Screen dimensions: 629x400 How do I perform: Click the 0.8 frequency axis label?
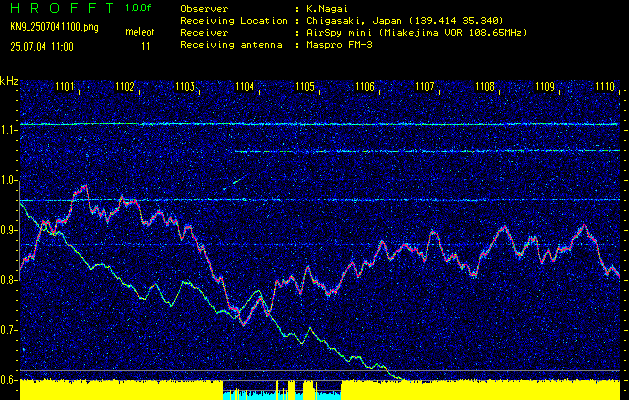(8, 280)
